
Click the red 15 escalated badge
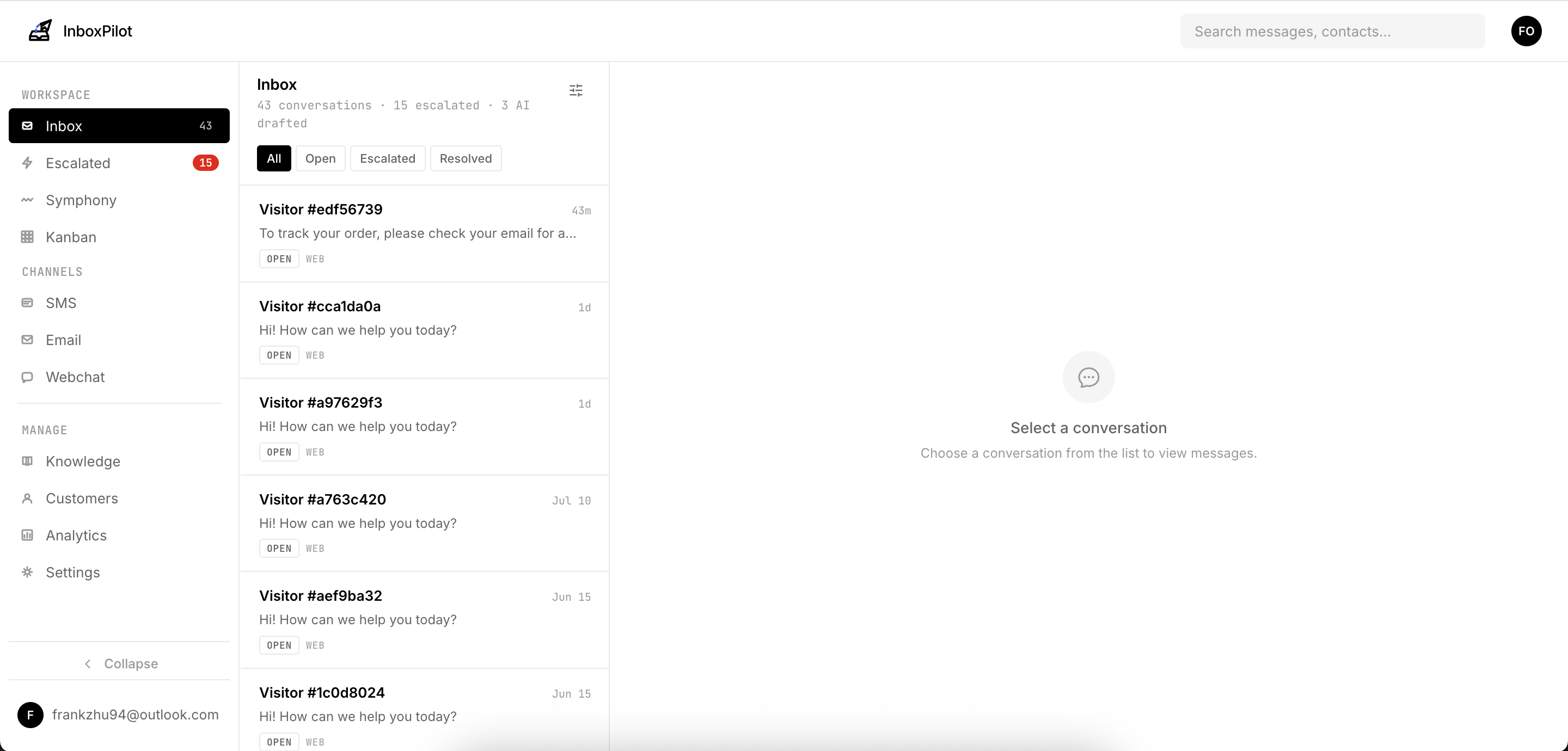206,163
